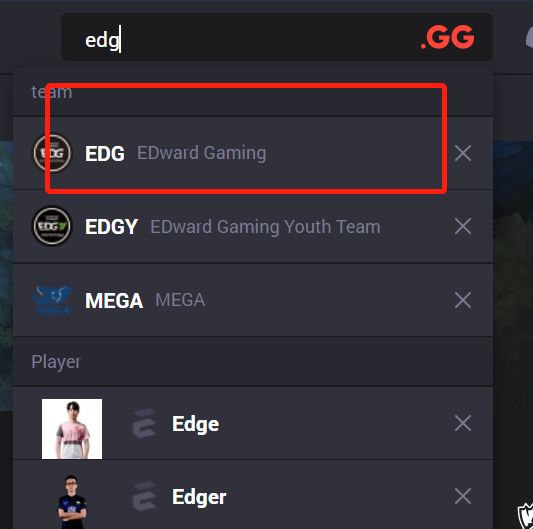The height and width of the screenshot is (529, 533).
Task: Click the Player section header
Action: click(56, 361)
